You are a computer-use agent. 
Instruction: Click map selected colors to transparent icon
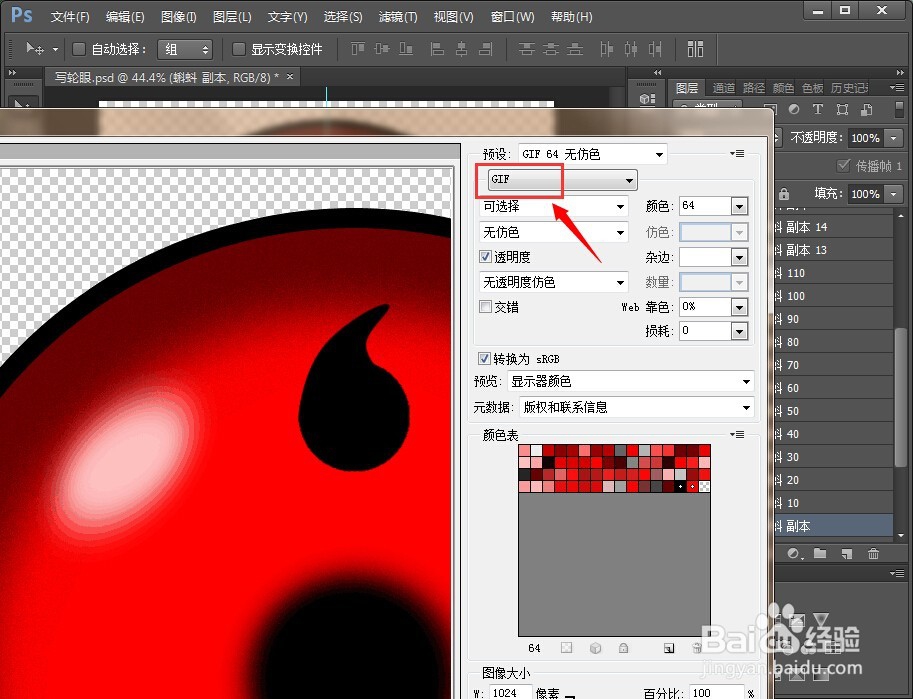coord(566,648)
